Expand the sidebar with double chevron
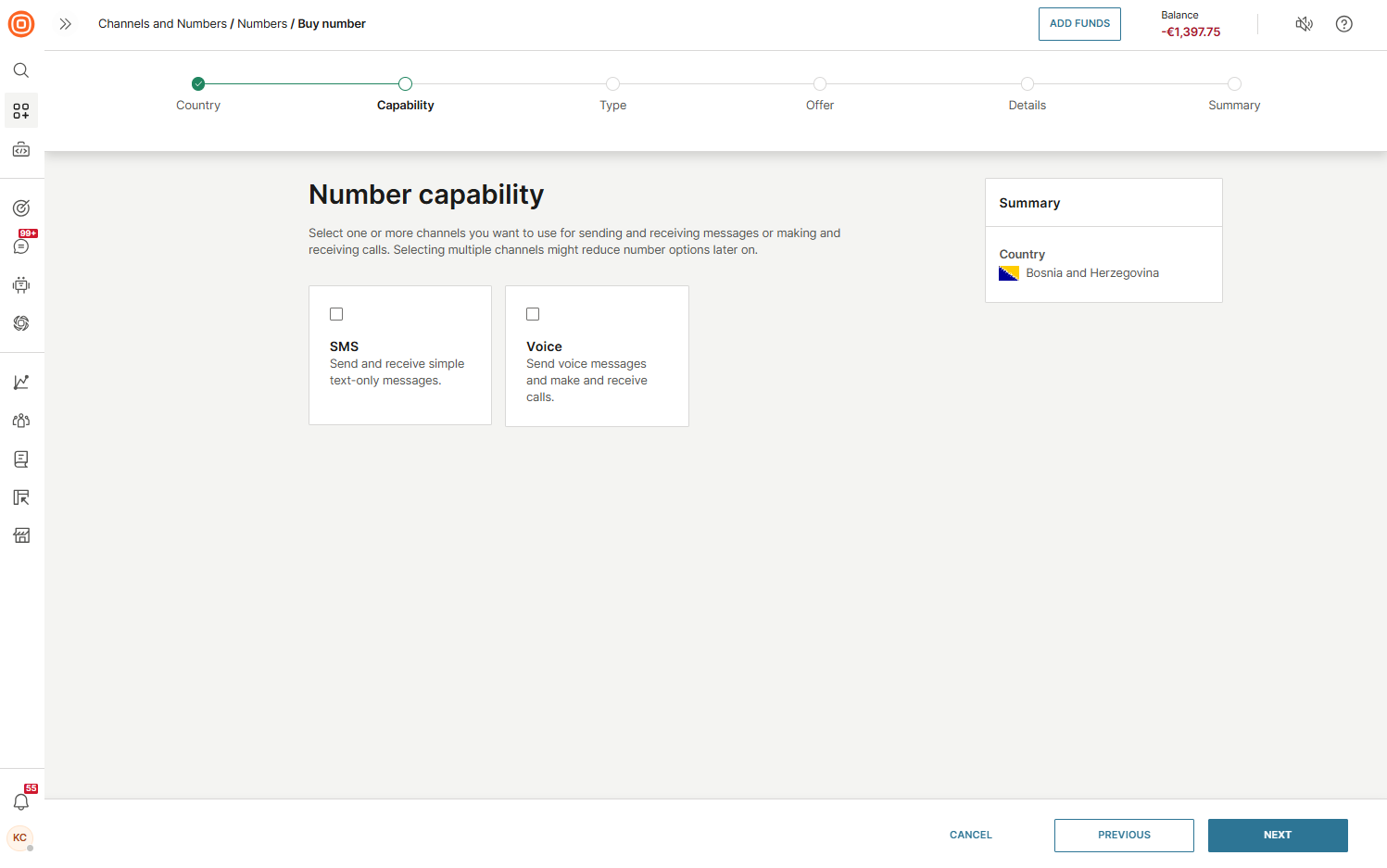 [66, 24]
